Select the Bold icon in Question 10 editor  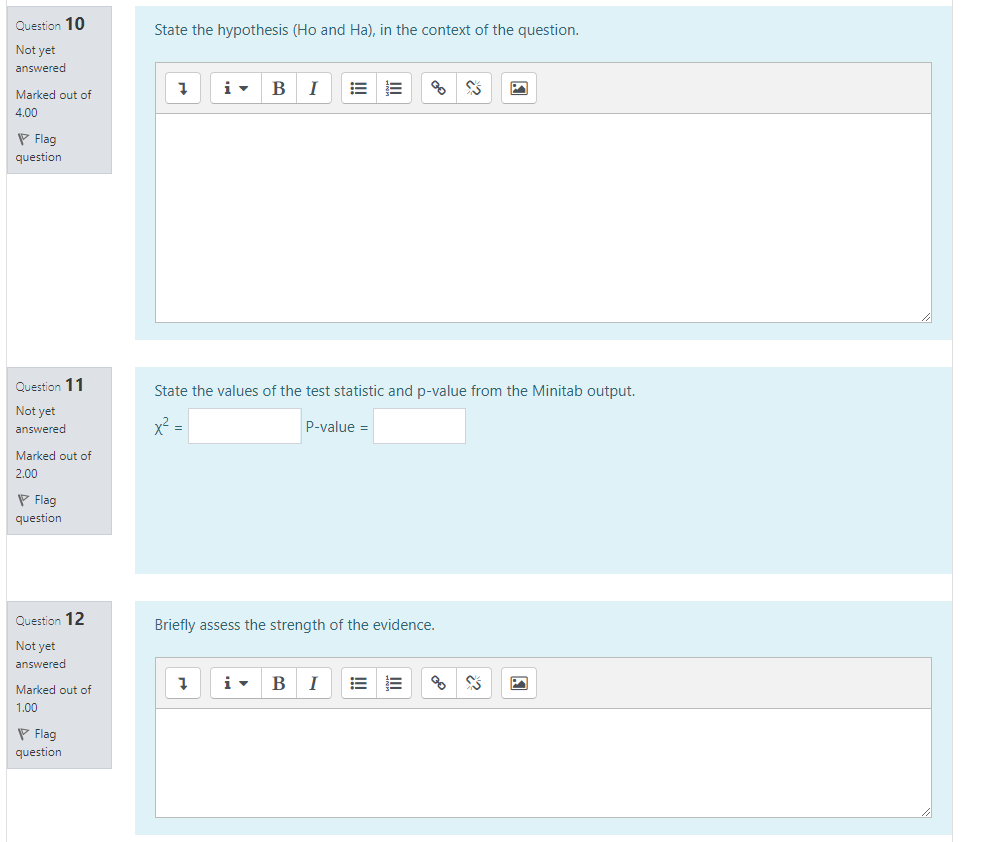tap(278, 88)
